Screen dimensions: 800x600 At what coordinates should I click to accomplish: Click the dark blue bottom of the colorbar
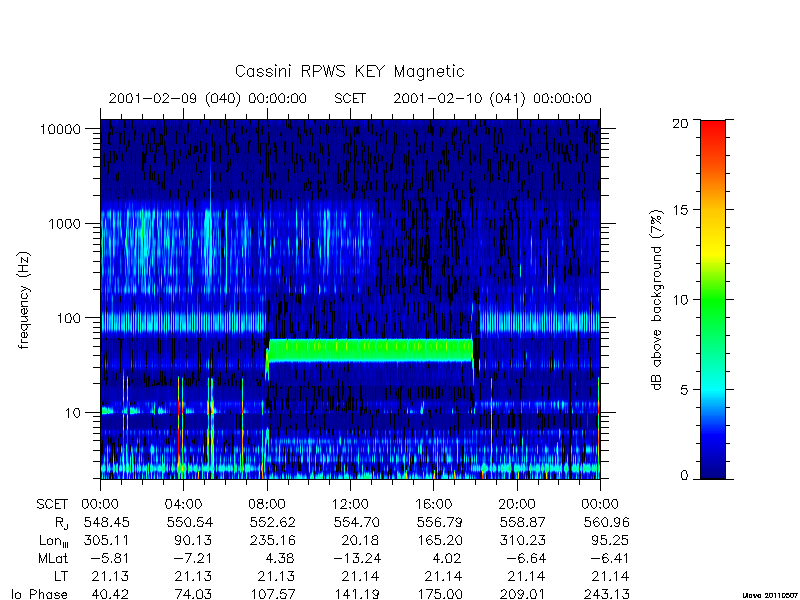click(x=713, y=469)
